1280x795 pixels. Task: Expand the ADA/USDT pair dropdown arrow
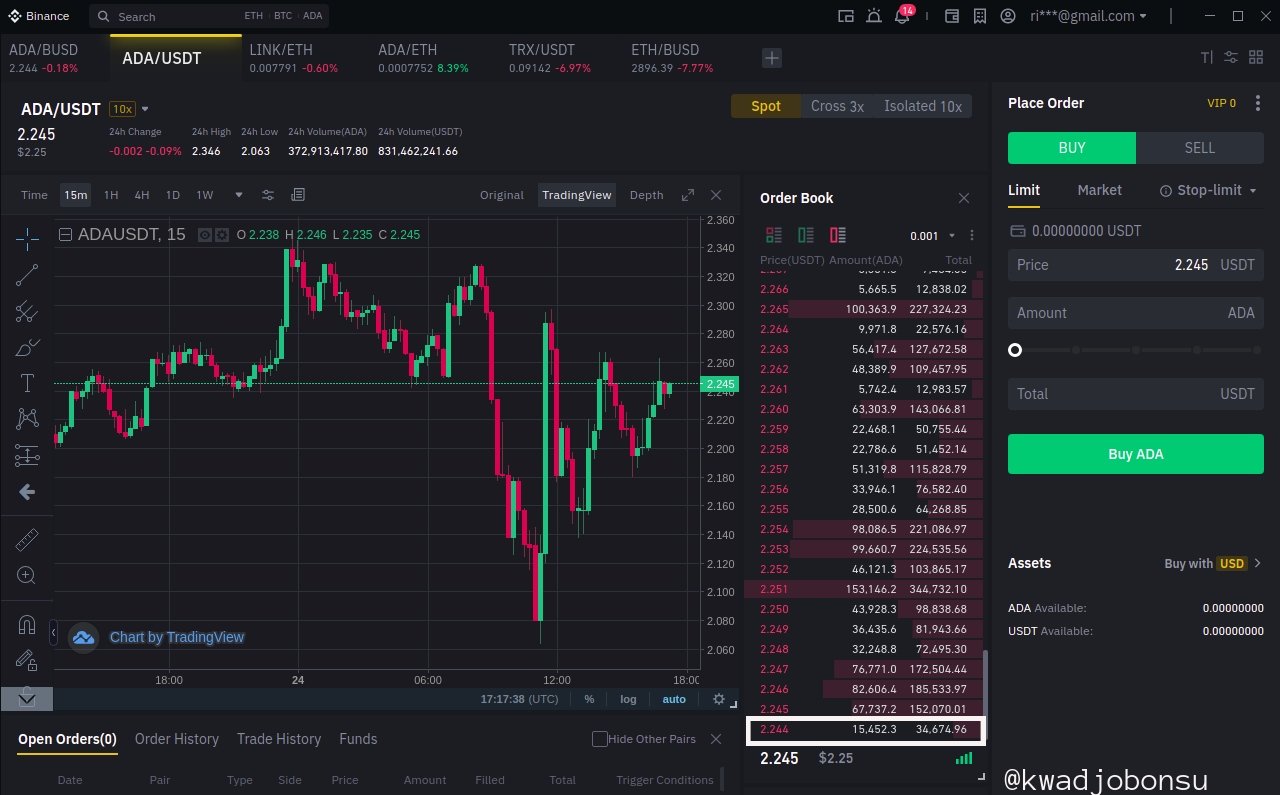click(x=146, y=109)
